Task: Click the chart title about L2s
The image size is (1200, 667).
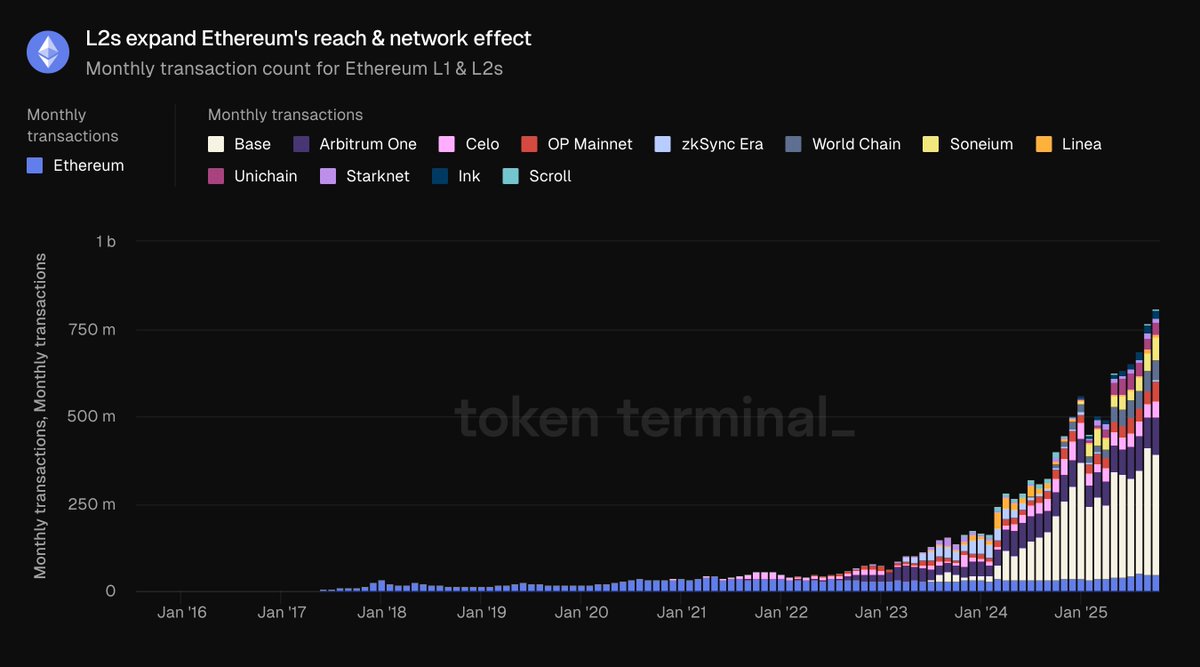Action: coord(308,39)
